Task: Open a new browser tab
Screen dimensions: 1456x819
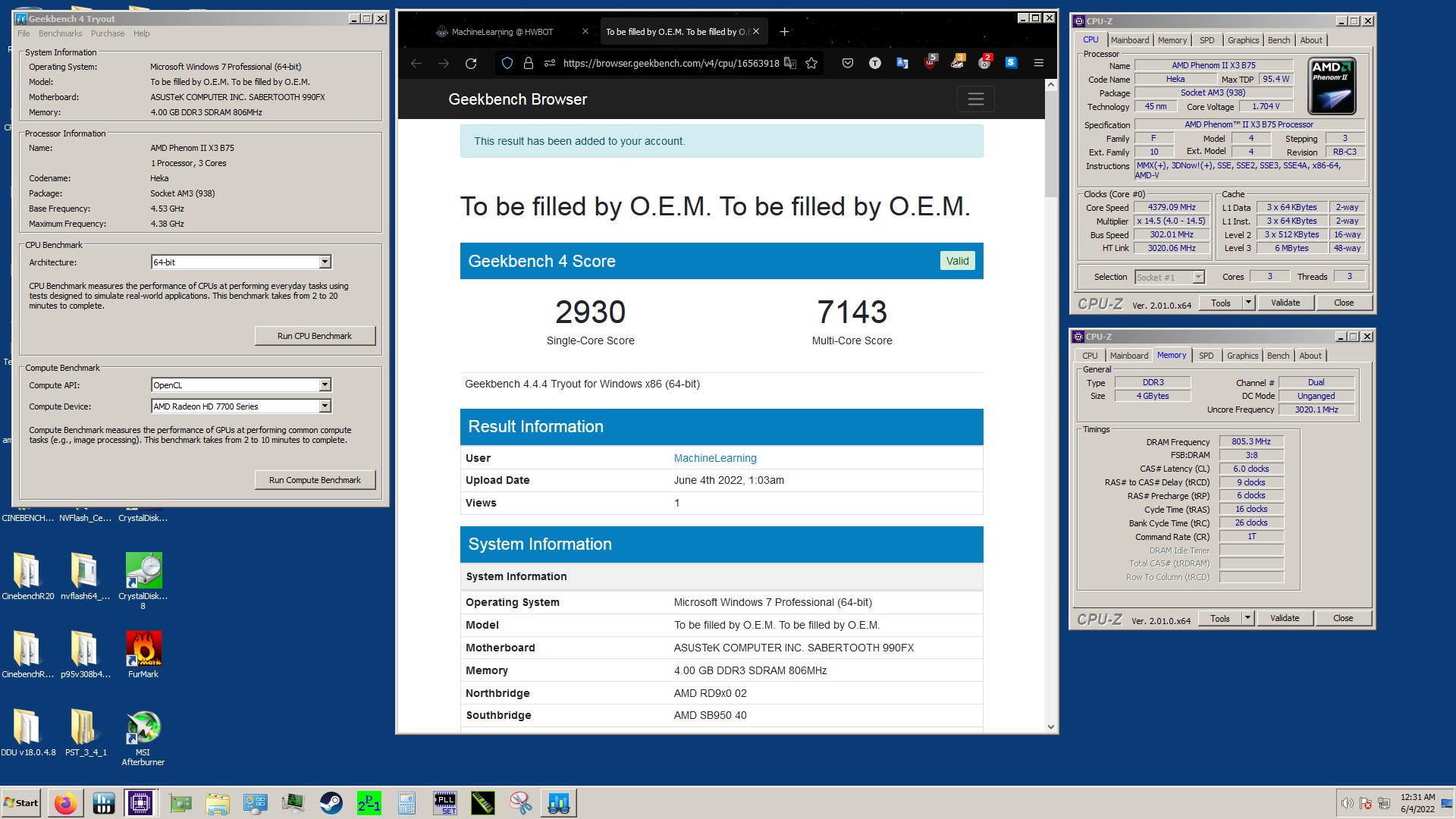Action: pos(785,32)
